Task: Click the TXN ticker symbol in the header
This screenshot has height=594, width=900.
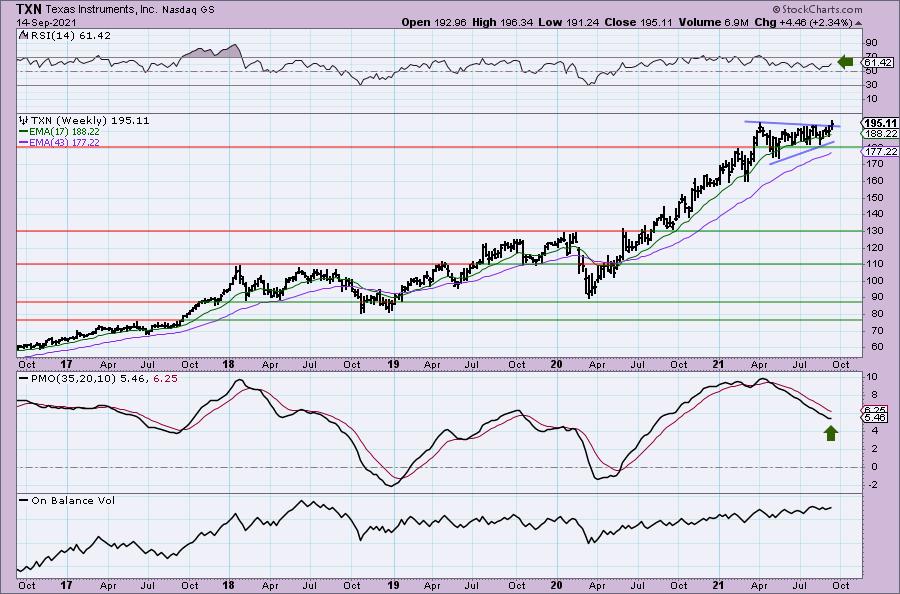Action: (28, 9)
